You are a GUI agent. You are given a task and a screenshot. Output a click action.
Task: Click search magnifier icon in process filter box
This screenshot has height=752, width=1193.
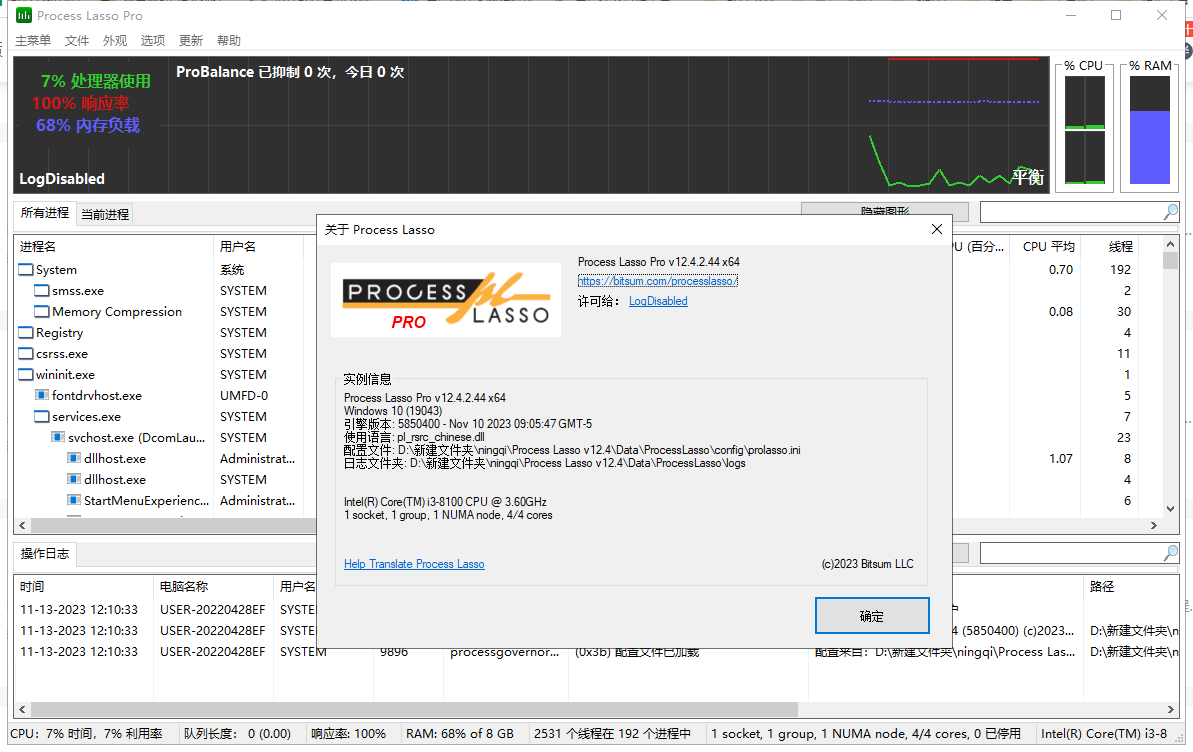coord(1171,212)
